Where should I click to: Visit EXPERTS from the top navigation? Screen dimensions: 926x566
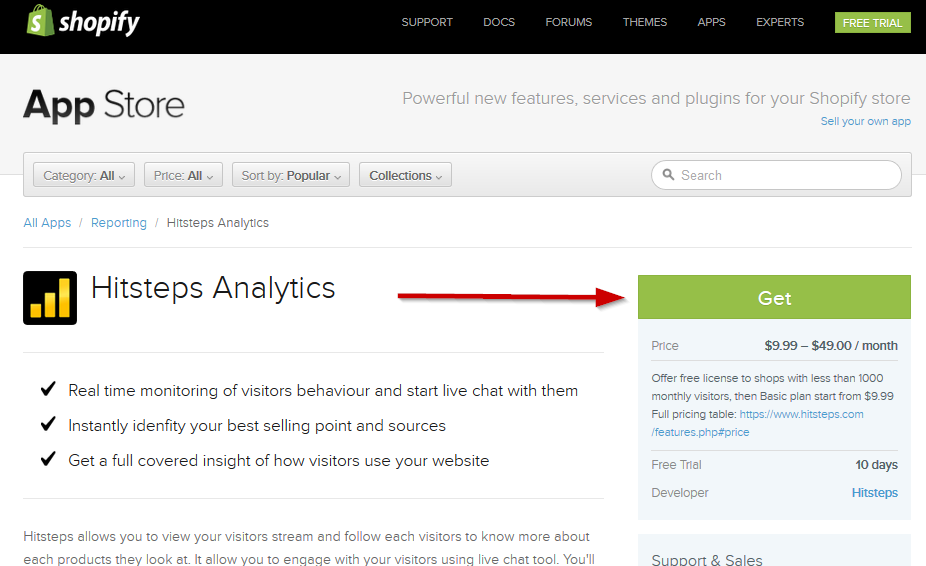point(780,22)
